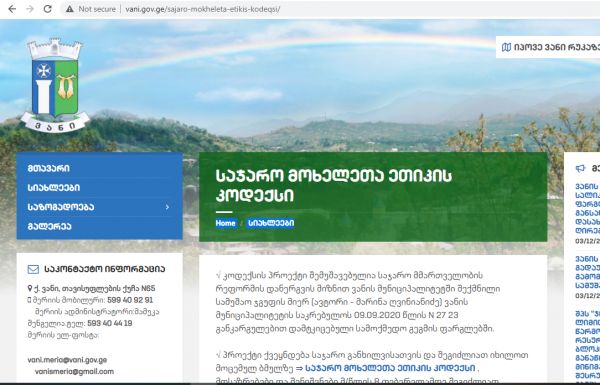Screen dimensions: 600x385
Task: Click the vani.meria@vani.gov.ge email address
Action: pos(67,360)
